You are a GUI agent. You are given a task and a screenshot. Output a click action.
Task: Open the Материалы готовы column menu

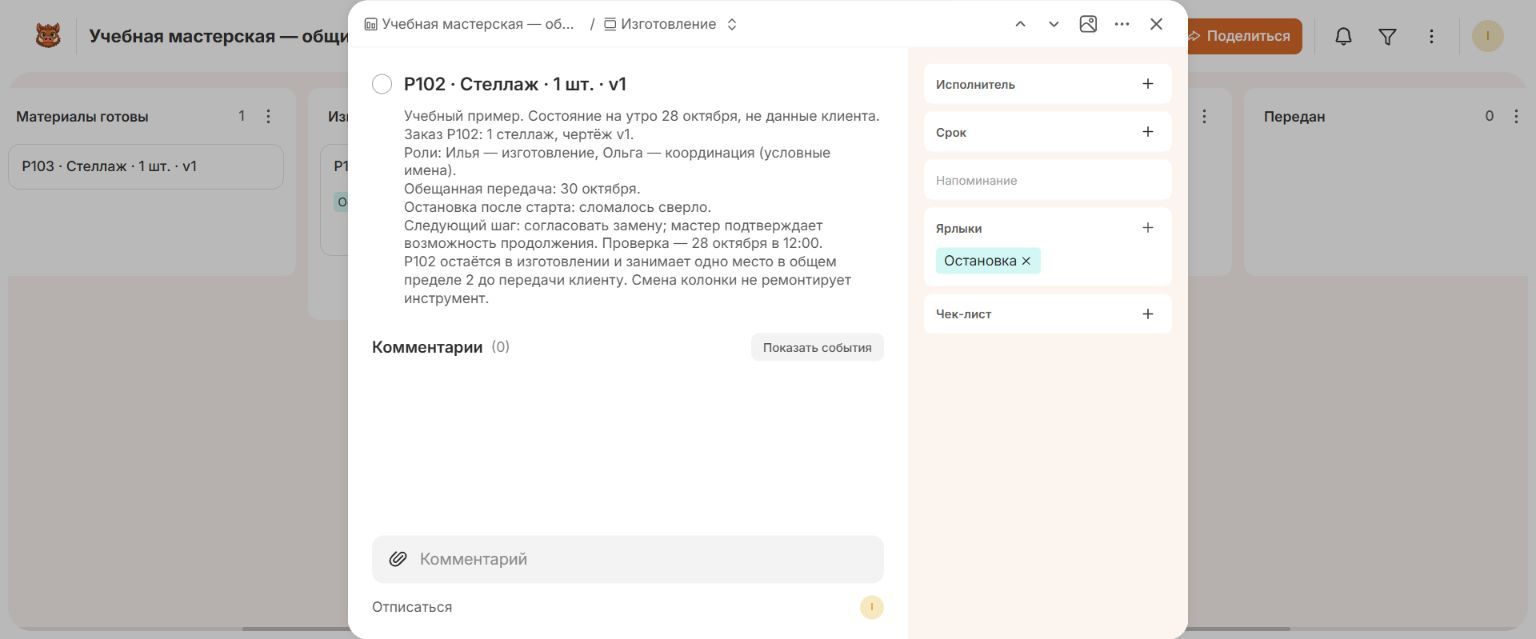[x=268, y=117]
